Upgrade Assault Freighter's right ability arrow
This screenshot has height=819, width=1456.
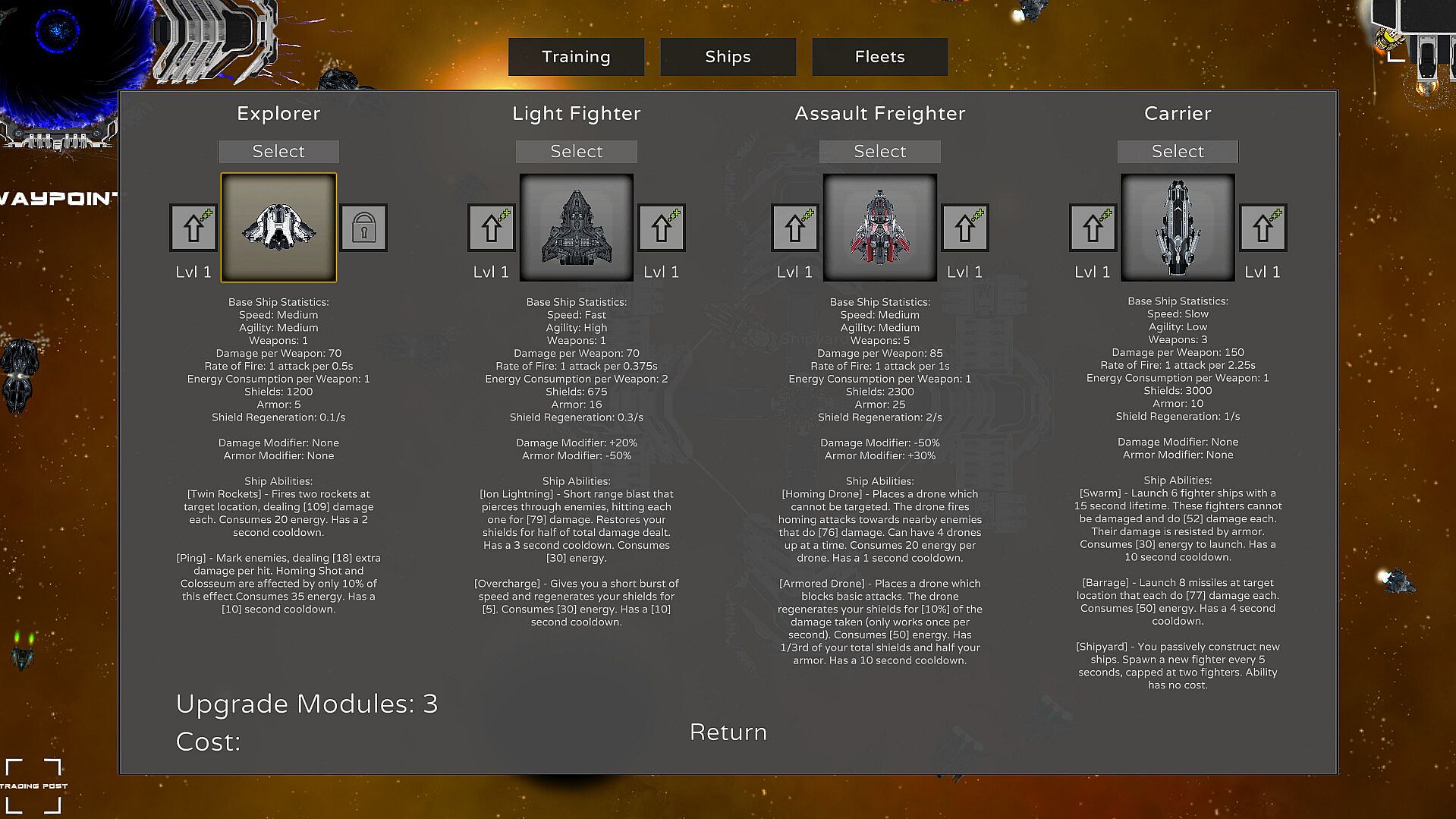[x=964, y=227]
